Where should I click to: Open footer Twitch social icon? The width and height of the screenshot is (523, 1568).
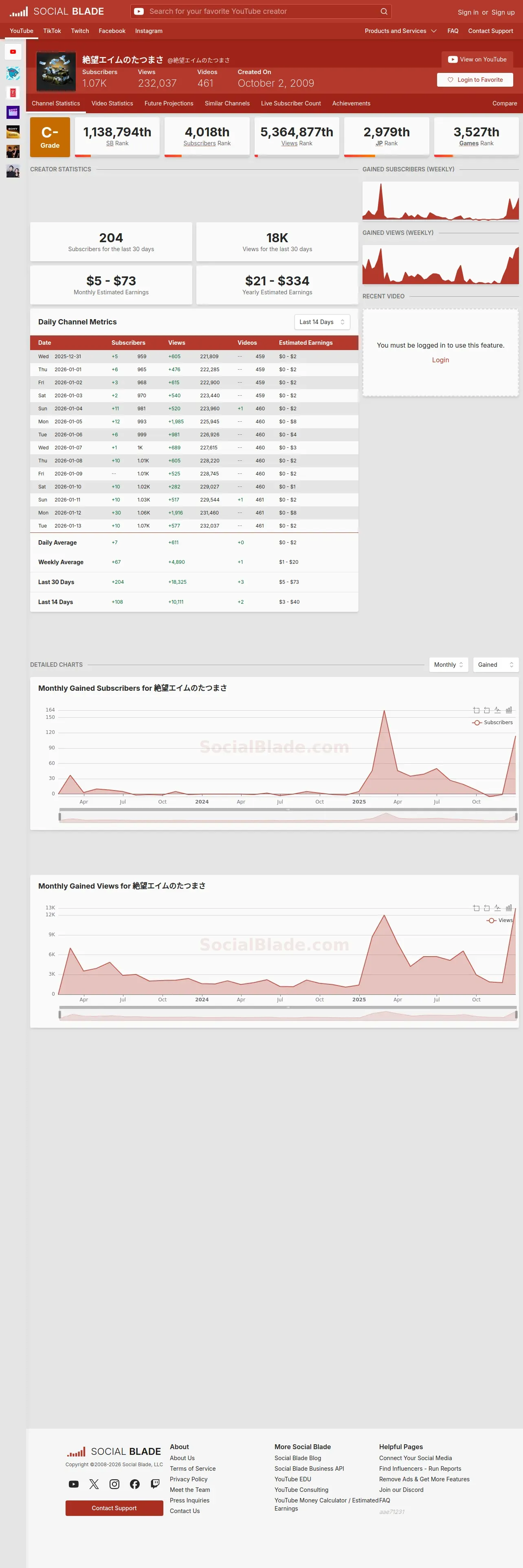[155, 1484]
